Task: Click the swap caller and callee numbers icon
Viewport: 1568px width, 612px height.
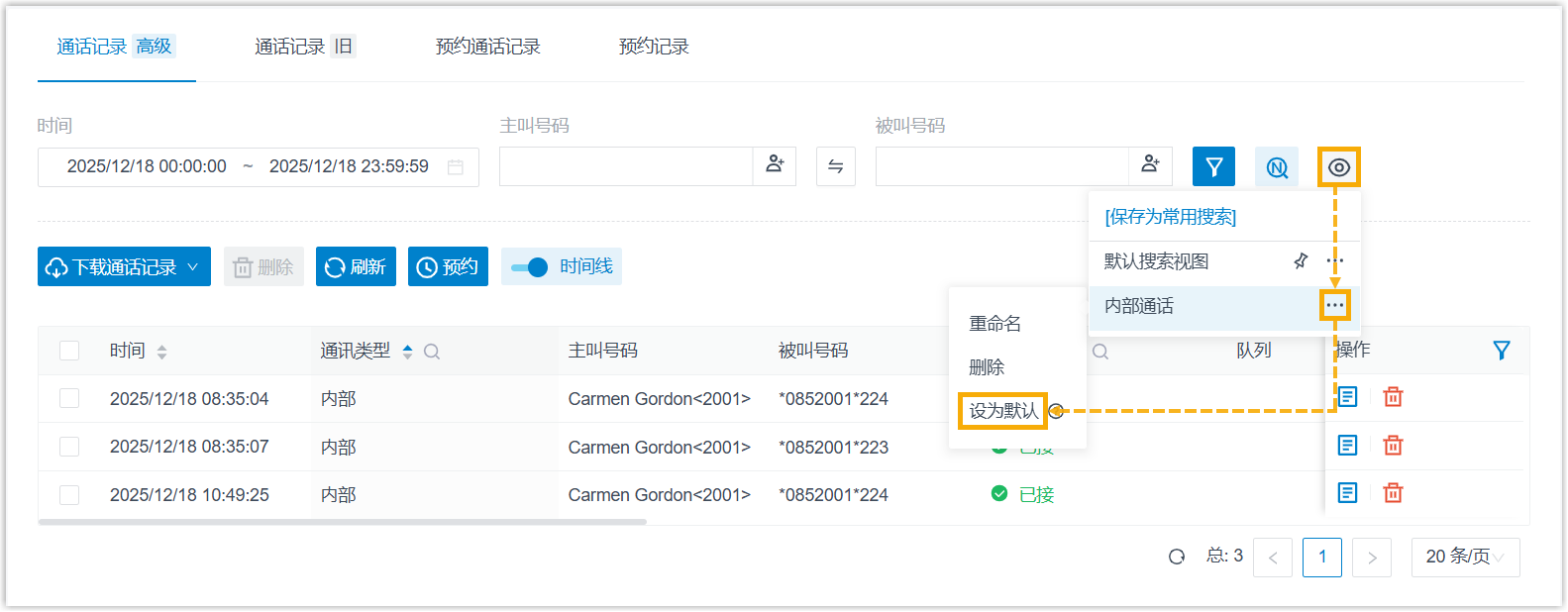Action: coord(835,166)
